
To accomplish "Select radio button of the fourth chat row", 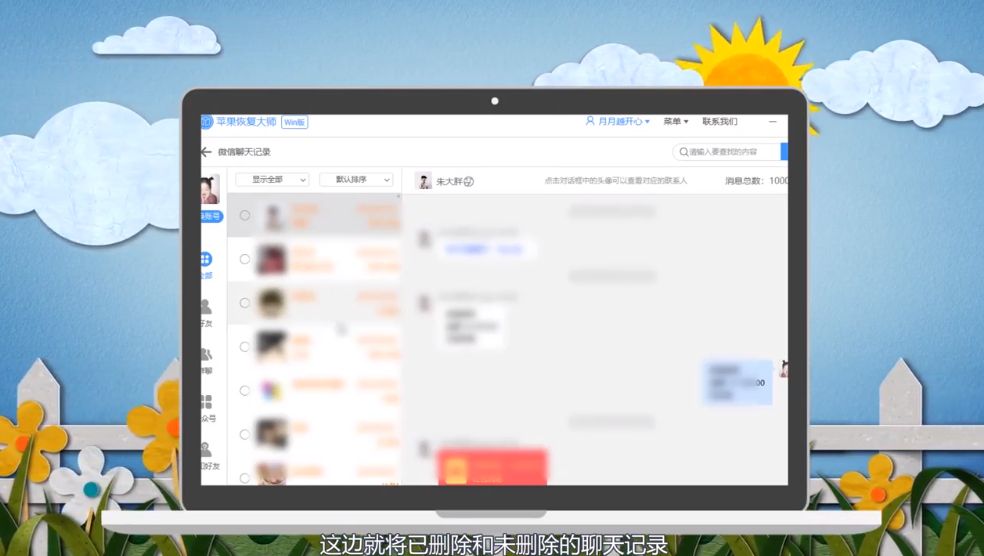I will point(245,347).
